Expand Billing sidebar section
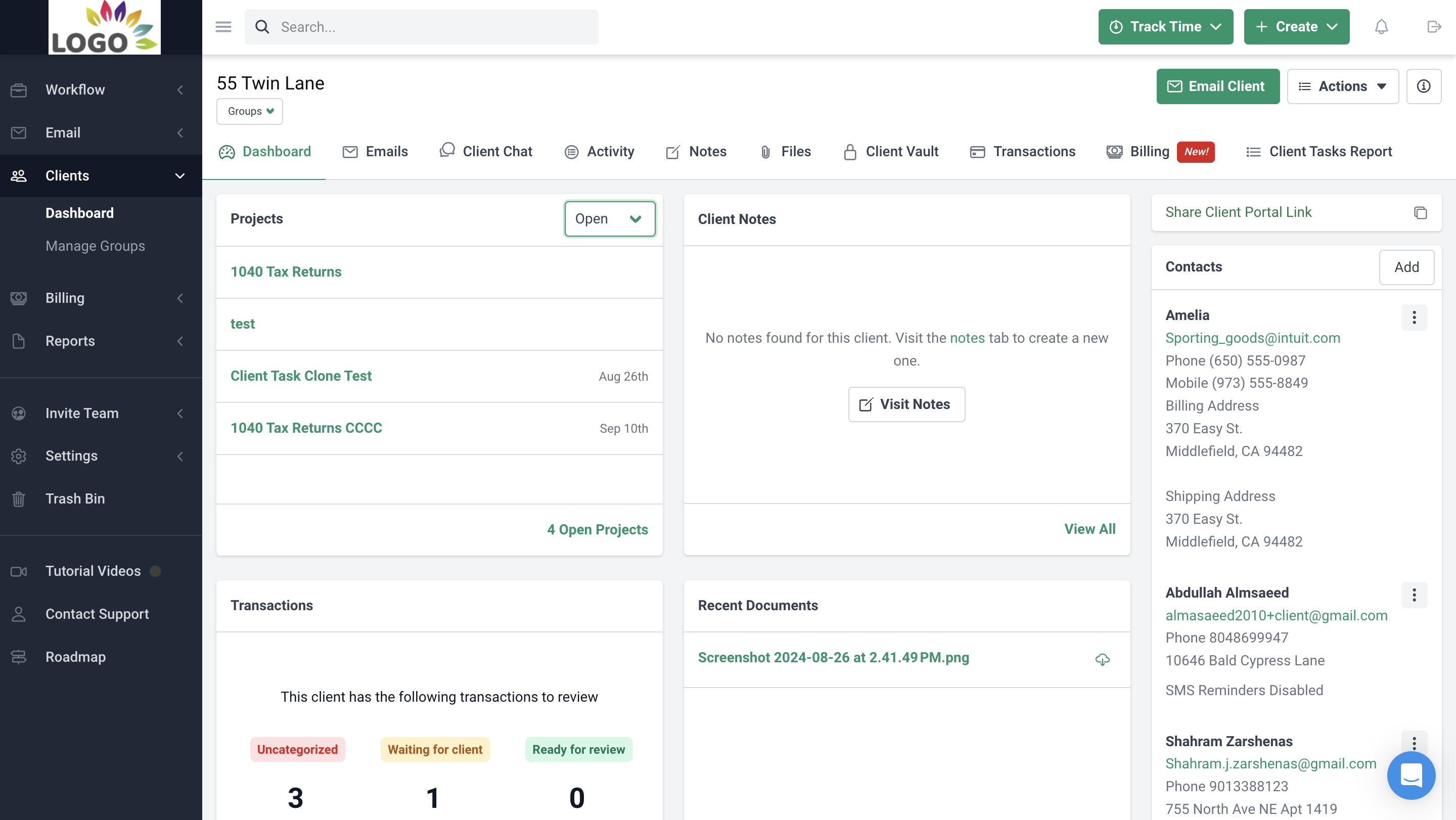This screenshot has width=1456, height=820. (x=101, y=298)
